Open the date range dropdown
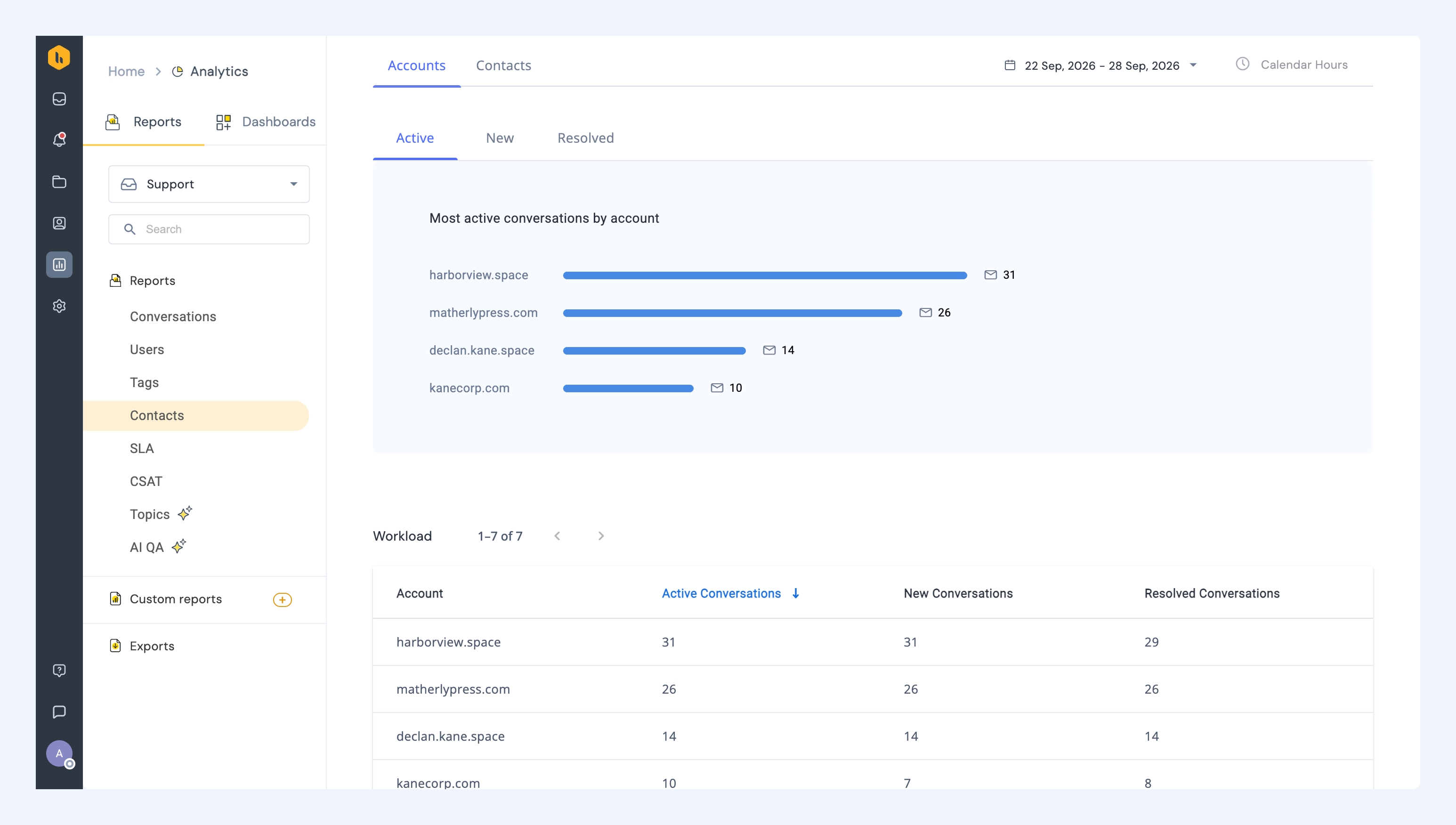This screenshot has height=825, width=1456. click(1102, 65)
